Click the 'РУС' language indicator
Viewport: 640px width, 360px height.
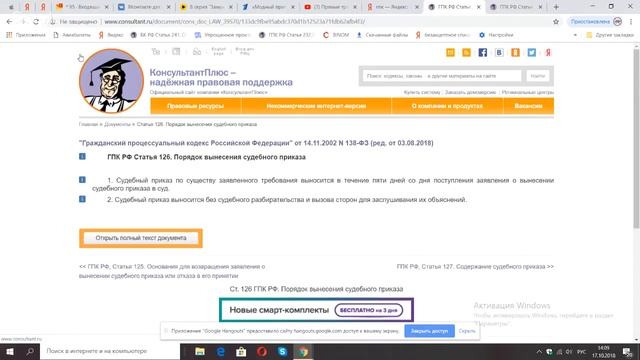[x=582, y=351]
